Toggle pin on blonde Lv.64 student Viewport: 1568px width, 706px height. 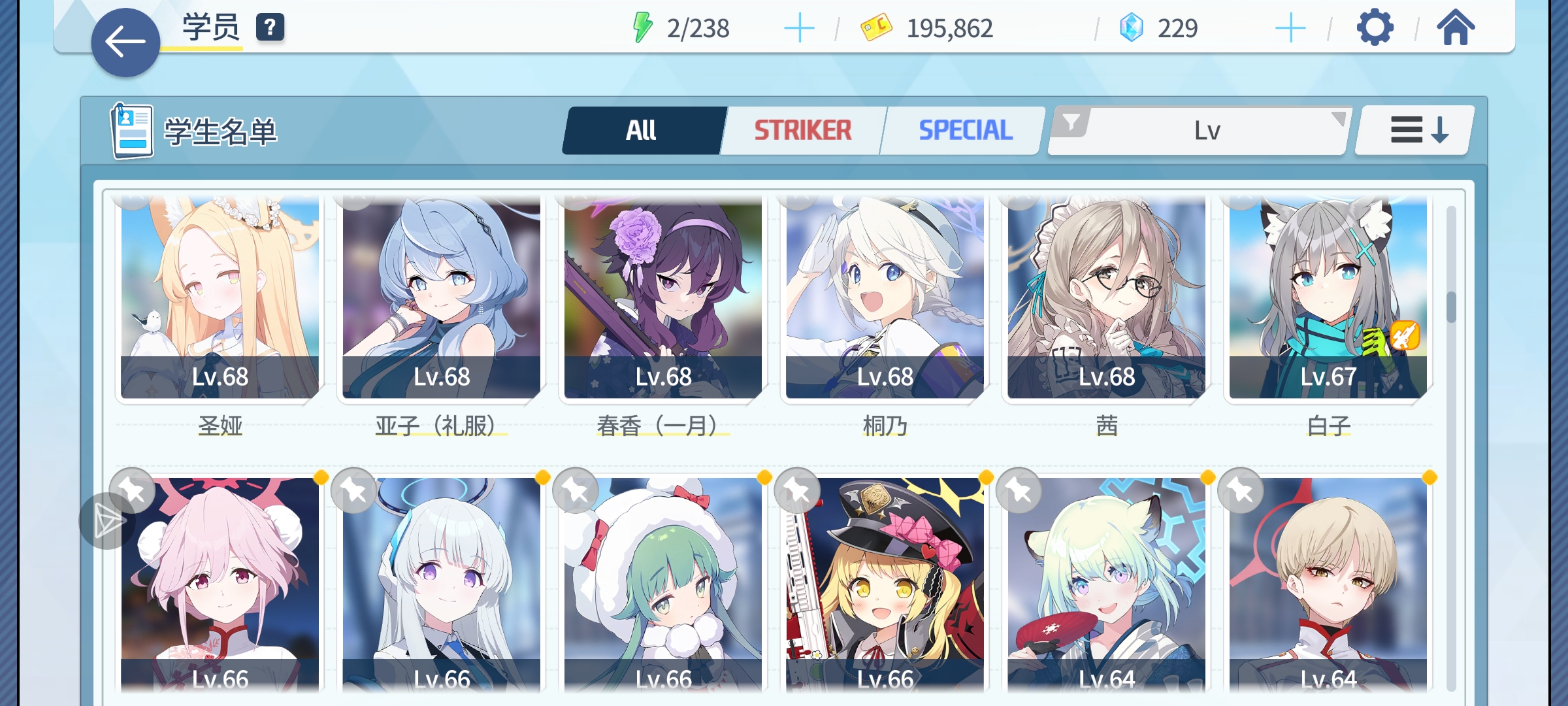1241,490
